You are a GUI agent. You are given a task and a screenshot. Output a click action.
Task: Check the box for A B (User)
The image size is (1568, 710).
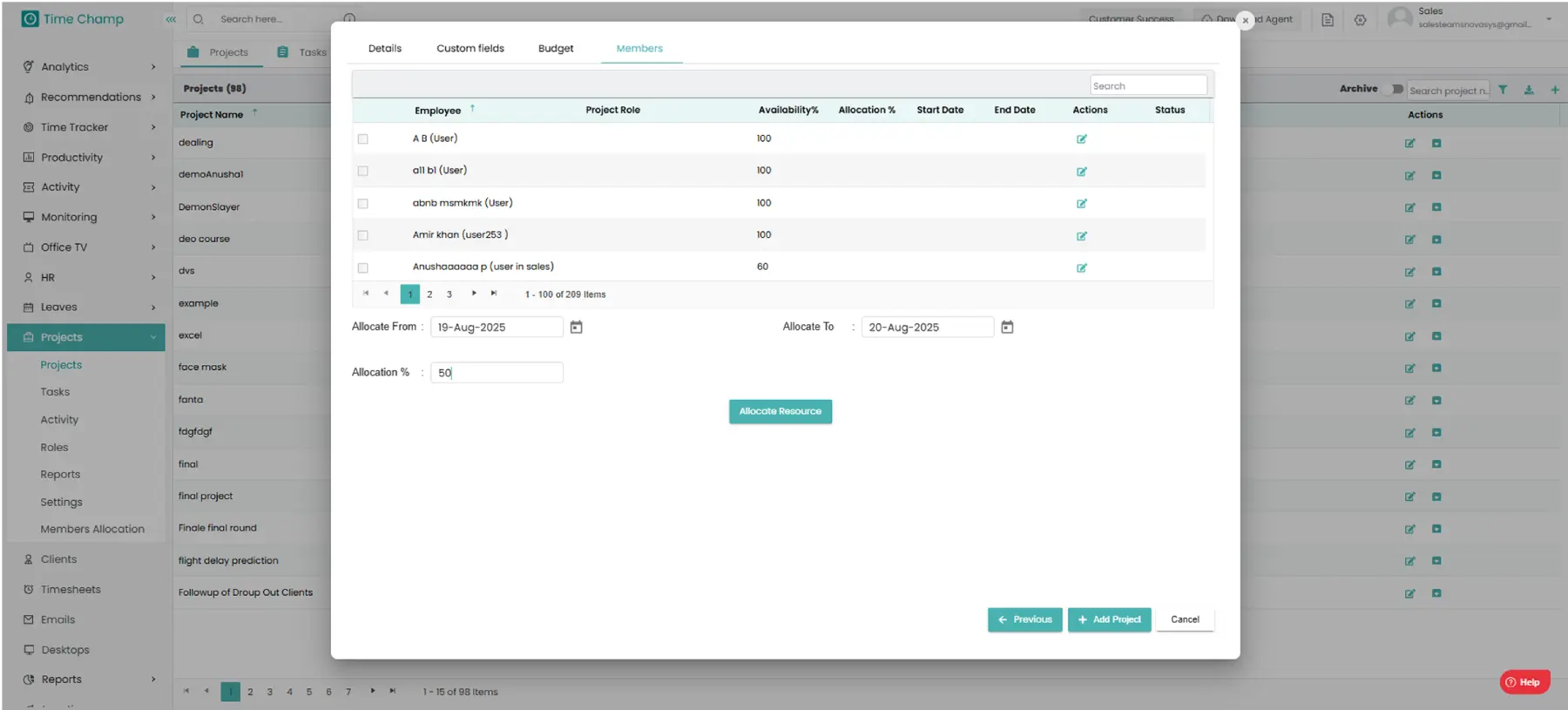pyautogui.click(x=363, y=139)
